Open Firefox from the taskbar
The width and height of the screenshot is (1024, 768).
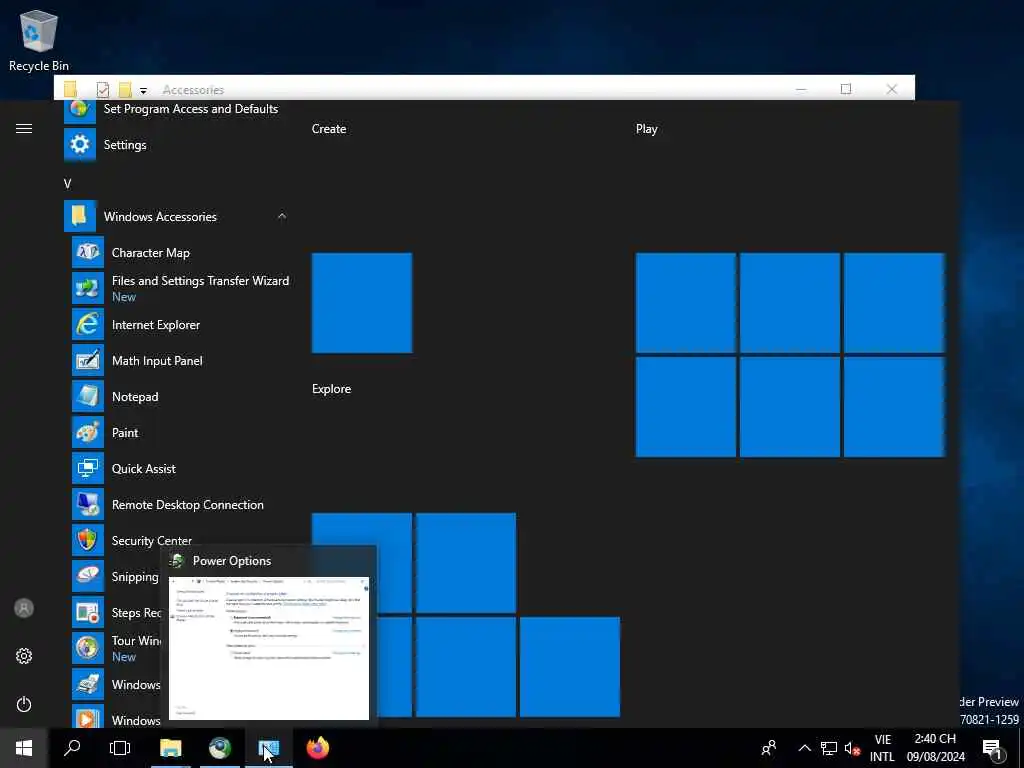point(318,748)
